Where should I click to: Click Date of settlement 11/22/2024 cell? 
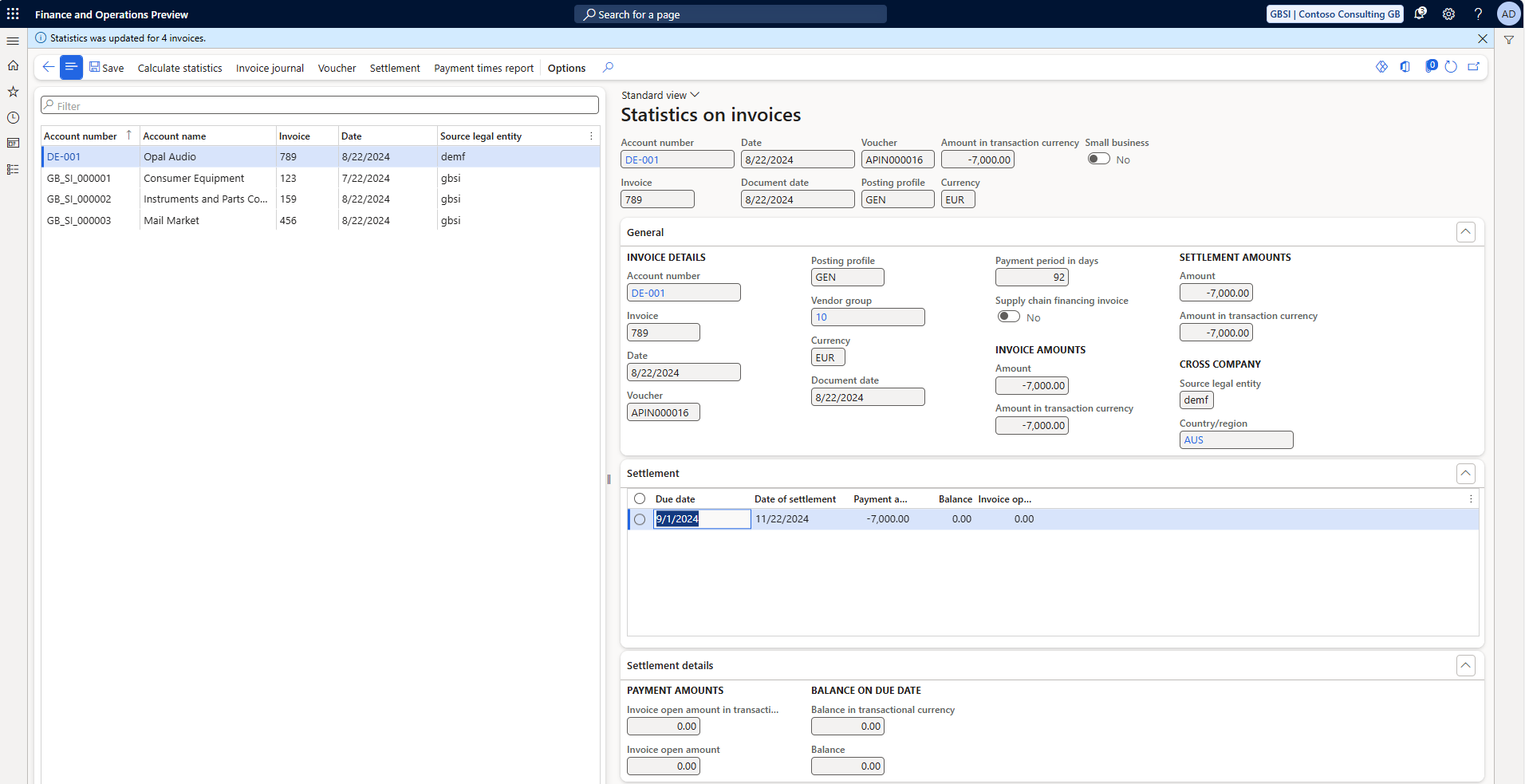pos(802,519)
